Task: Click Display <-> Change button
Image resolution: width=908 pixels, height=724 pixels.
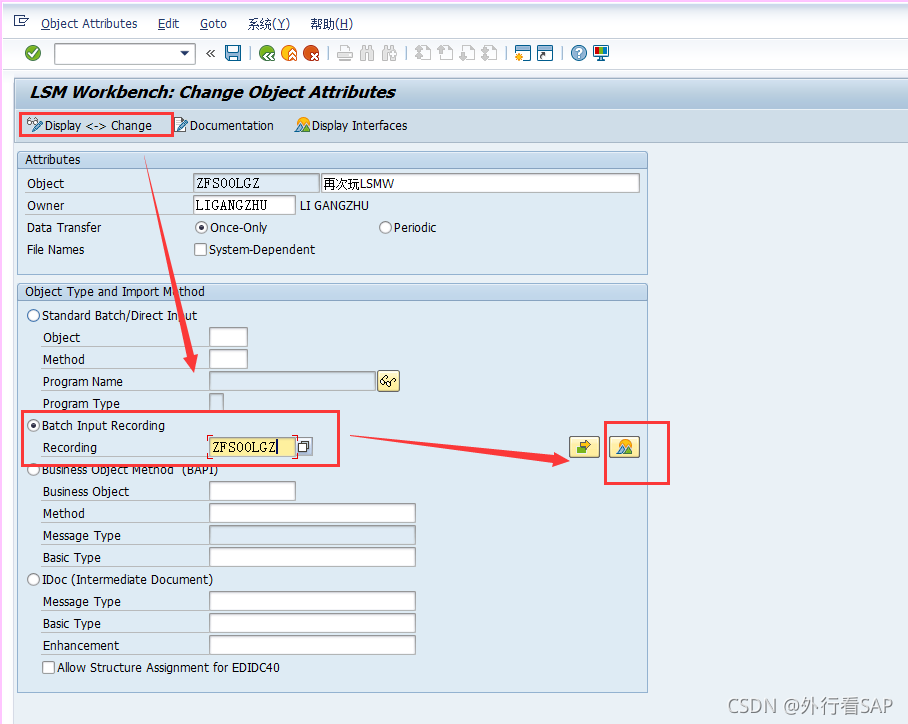Action: [90, 125]
